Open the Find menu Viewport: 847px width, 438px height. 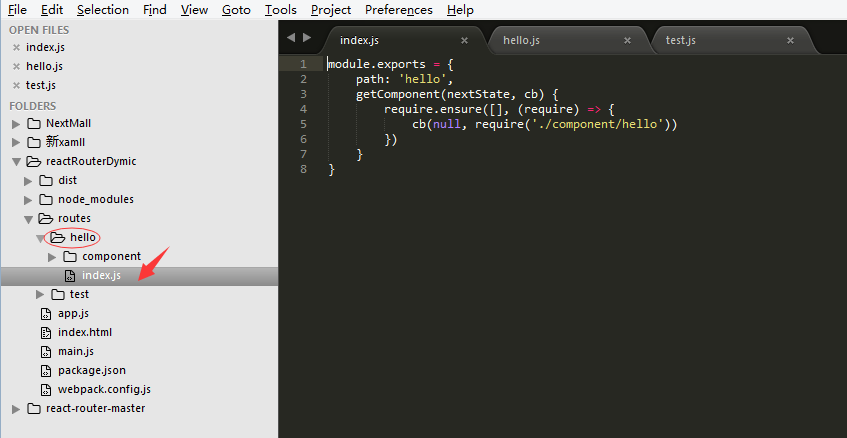[x=154, y=10]
